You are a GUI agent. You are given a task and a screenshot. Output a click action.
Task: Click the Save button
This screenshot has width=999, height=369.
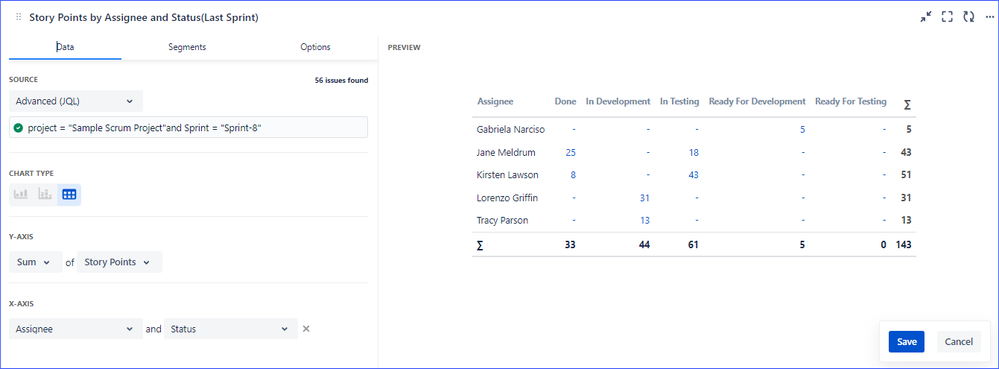pyautogui.click(x=907, y=342)
